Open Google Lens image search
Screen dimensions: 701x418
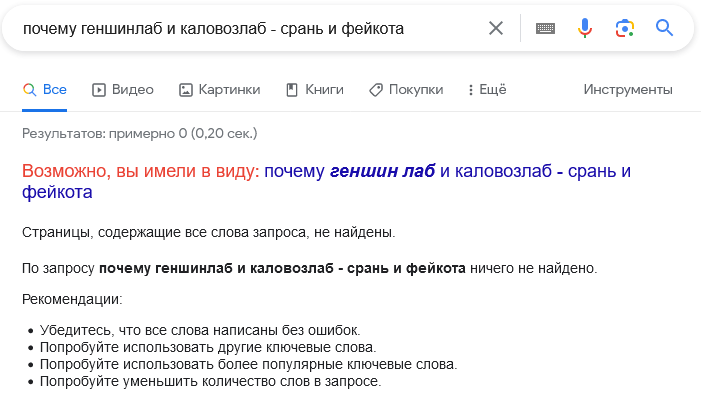625,28
